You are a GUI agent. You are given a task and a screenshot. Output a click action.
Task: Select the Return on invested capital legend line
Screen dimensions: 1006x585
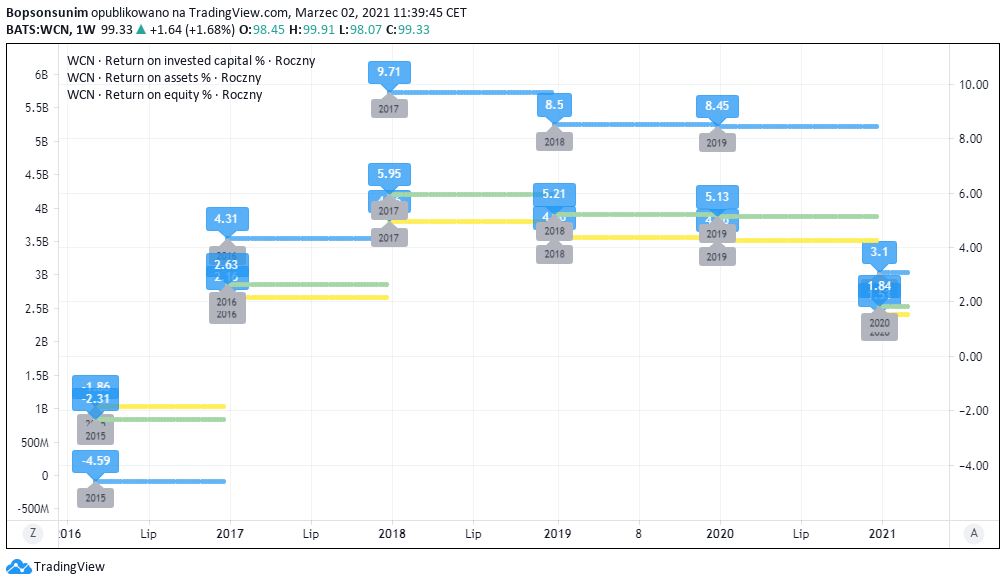click(x=191, y=61)
